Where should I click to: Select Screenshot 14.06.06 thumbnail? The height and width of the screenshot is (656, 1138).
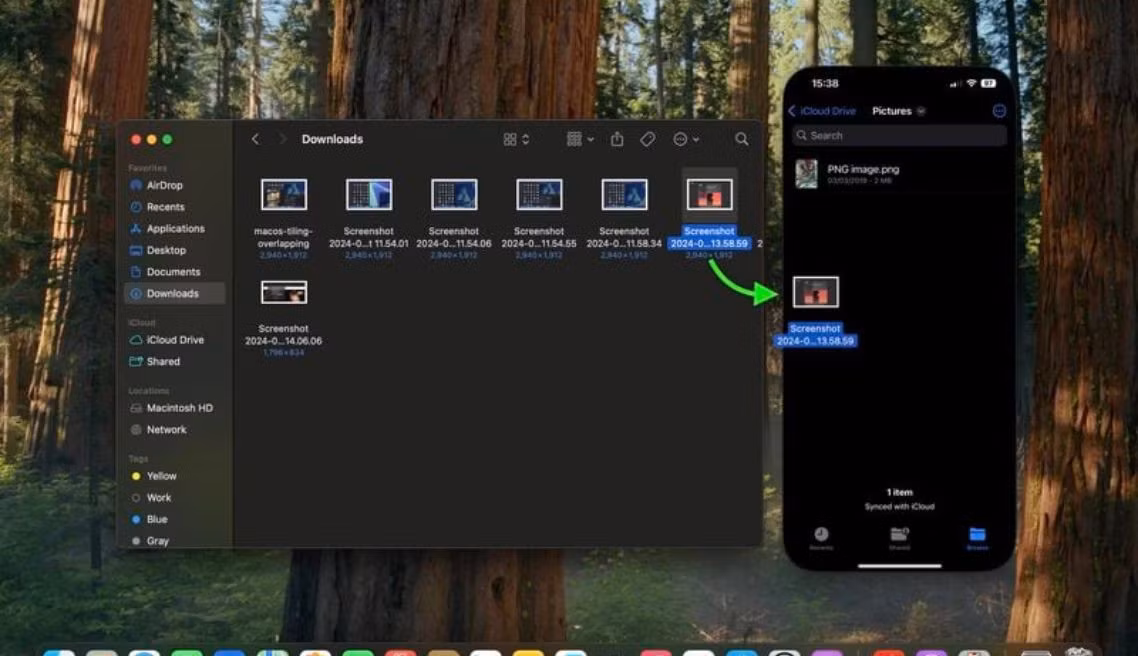[x=284, y=292]
